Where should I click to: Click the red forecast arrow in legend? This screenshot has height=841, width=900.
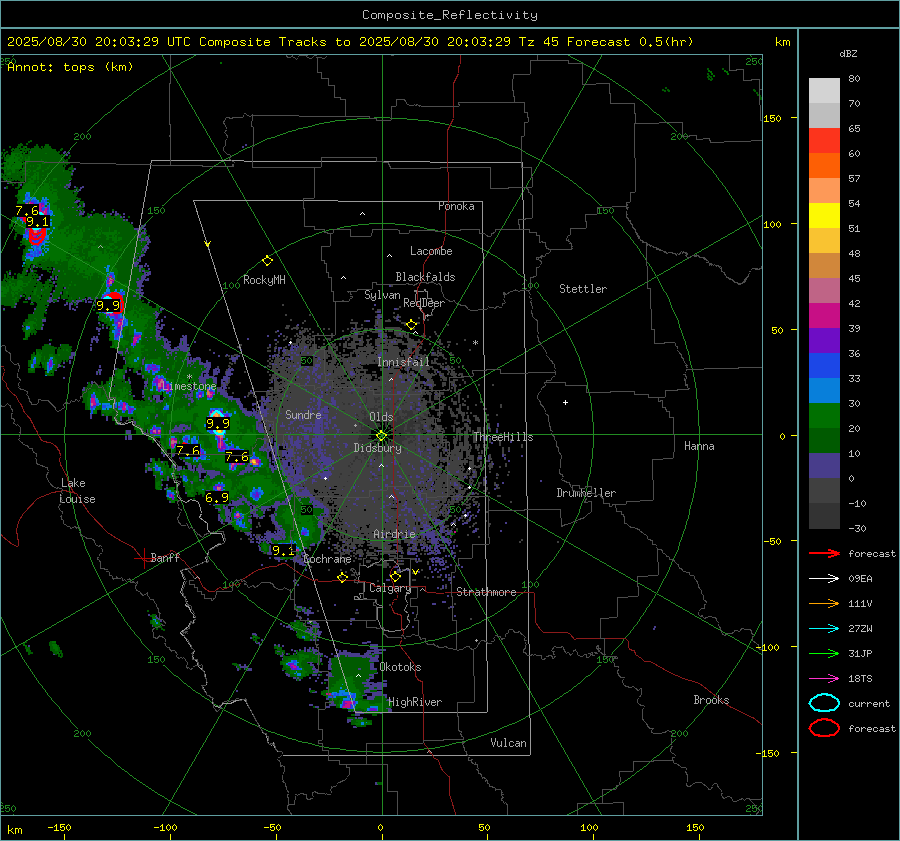824,553
